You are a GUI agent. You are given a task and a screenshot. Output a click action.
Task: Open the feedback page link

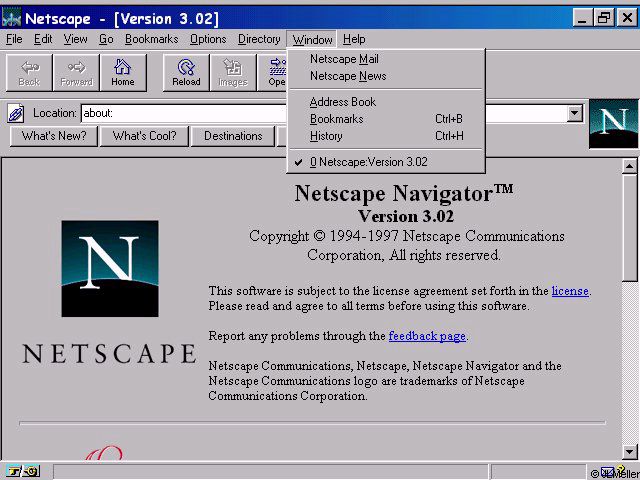pos(427,336)
